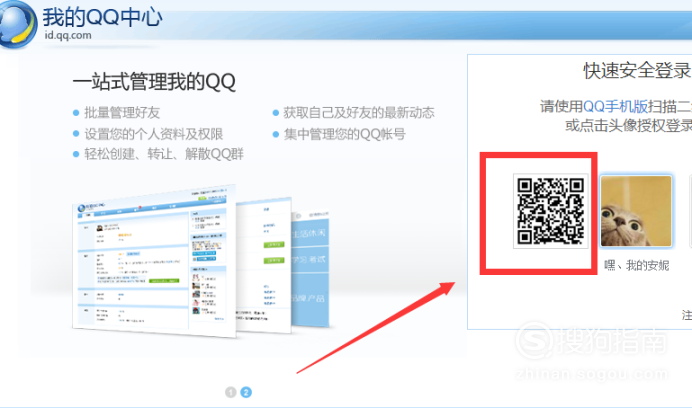Click the 我的QQ中心 title text
Image resolution: width=692 pixels, height=408 pixels.
(x=102, y=17)
